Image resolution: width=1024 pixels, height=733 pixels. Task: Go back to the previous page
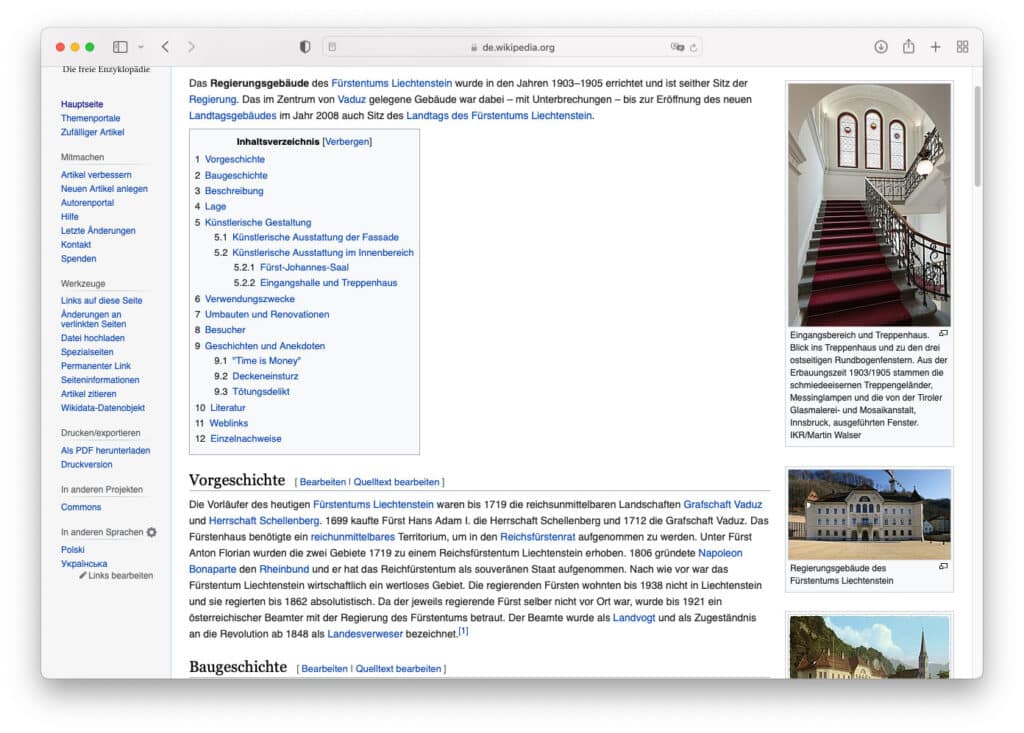(165, 47)
